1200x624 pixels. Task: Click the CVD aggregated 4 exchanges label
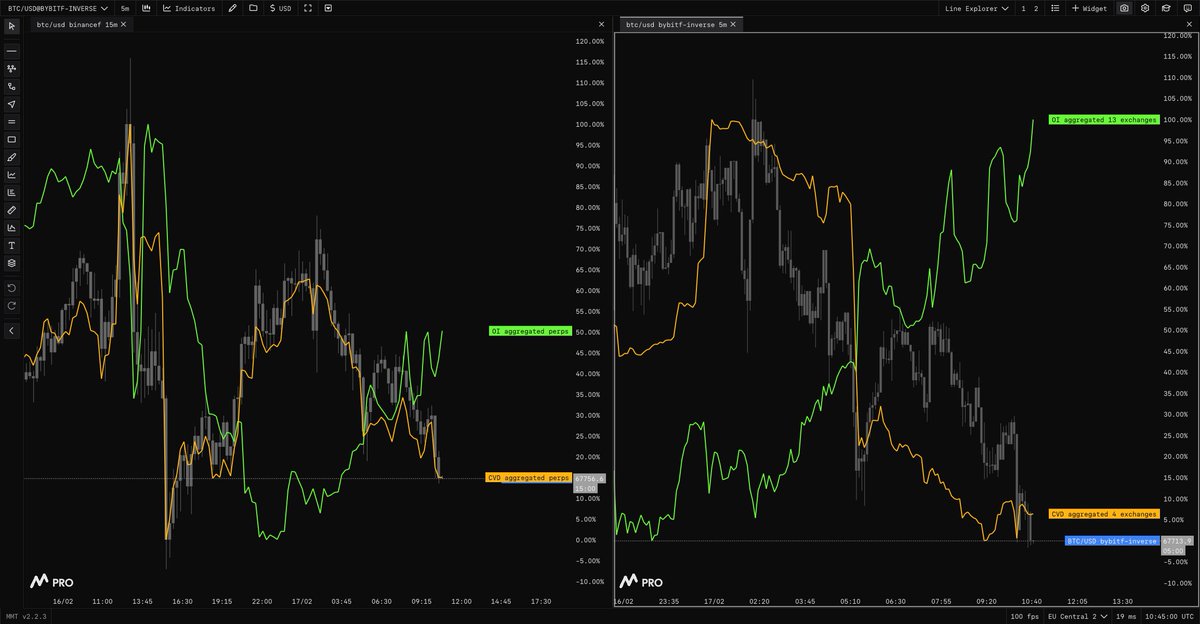coord(1103,514)
